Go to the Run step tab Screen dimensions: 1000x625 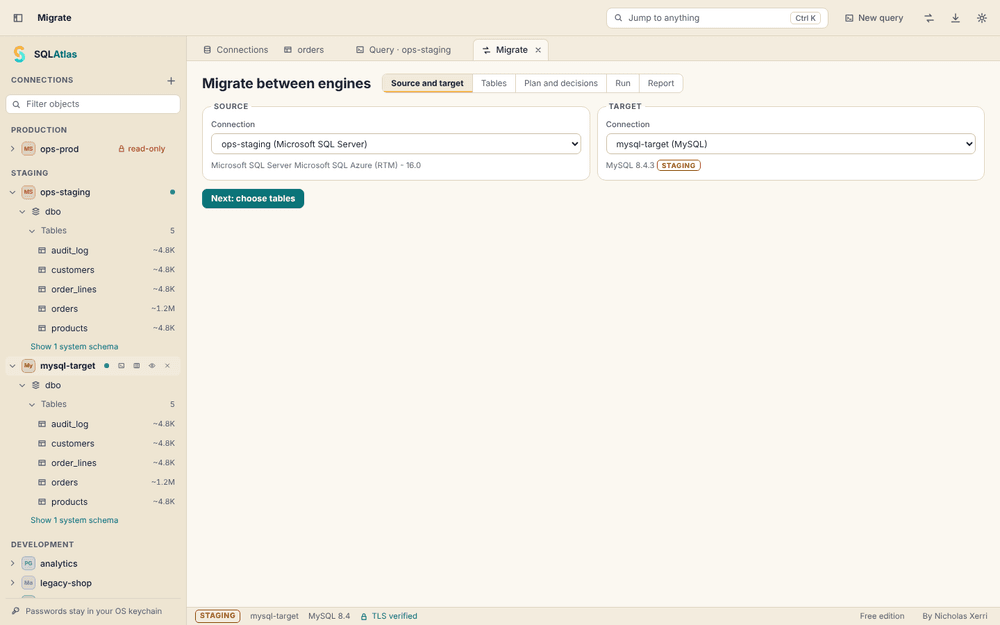point(622,83)
